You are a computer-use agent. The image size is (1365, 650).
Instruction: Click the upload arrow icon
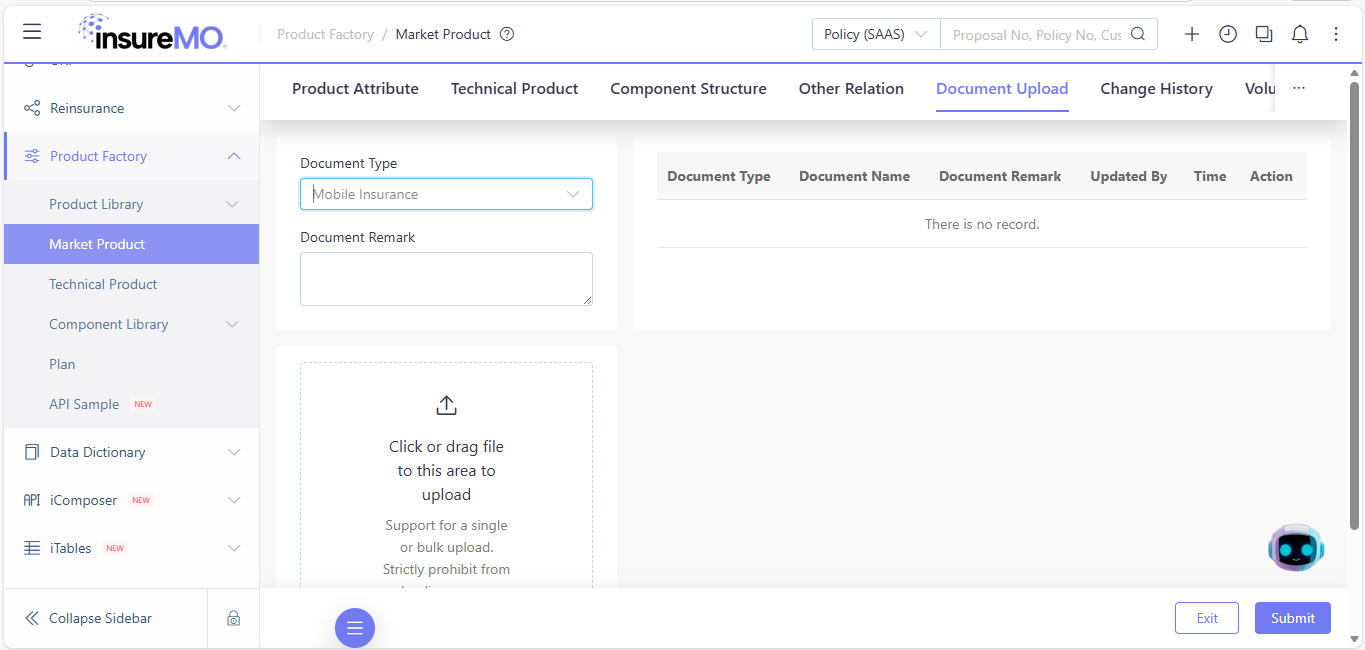[x=446, y=405]
